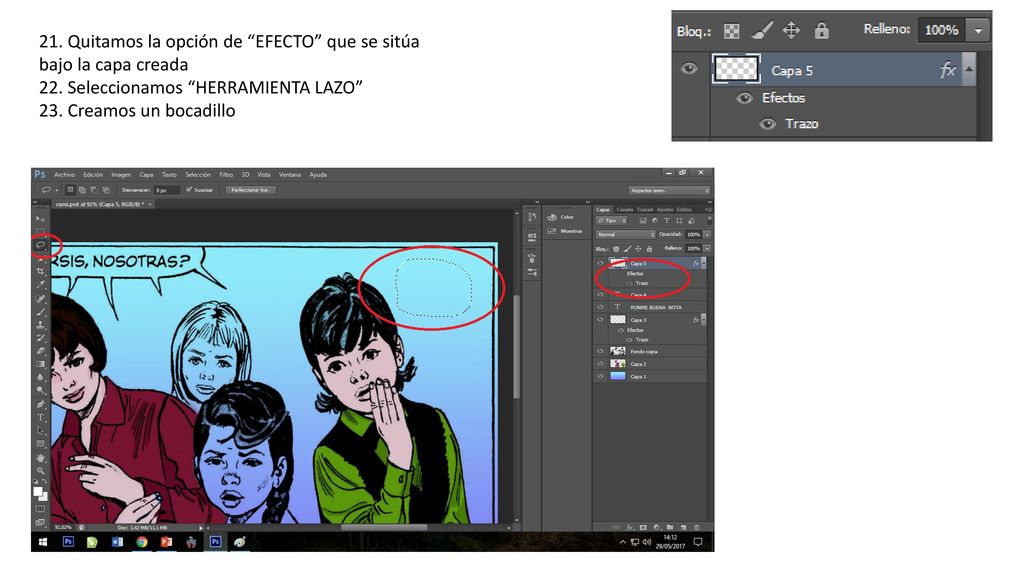Click the Perfeccionar borde button
This screenshot has height=576, width=1024.
point(251,190)
